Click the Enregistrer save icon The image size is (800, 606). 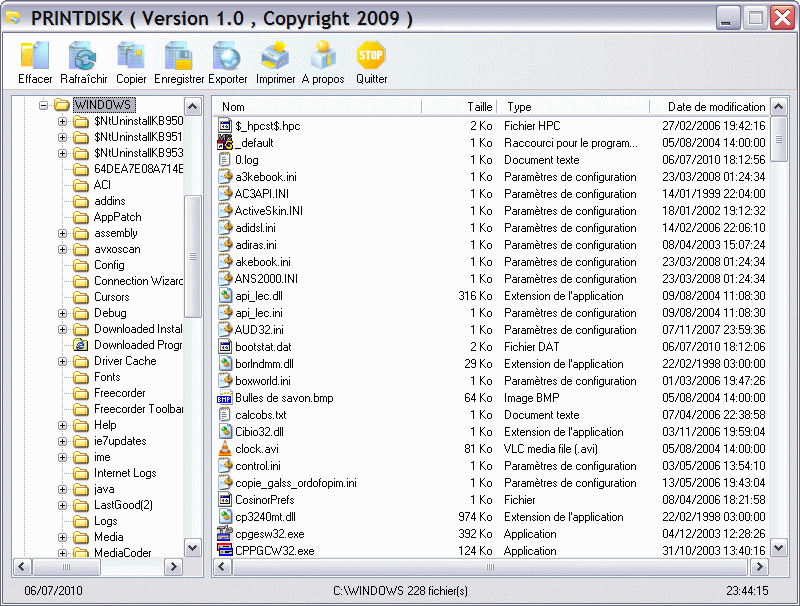click(179, 55)
